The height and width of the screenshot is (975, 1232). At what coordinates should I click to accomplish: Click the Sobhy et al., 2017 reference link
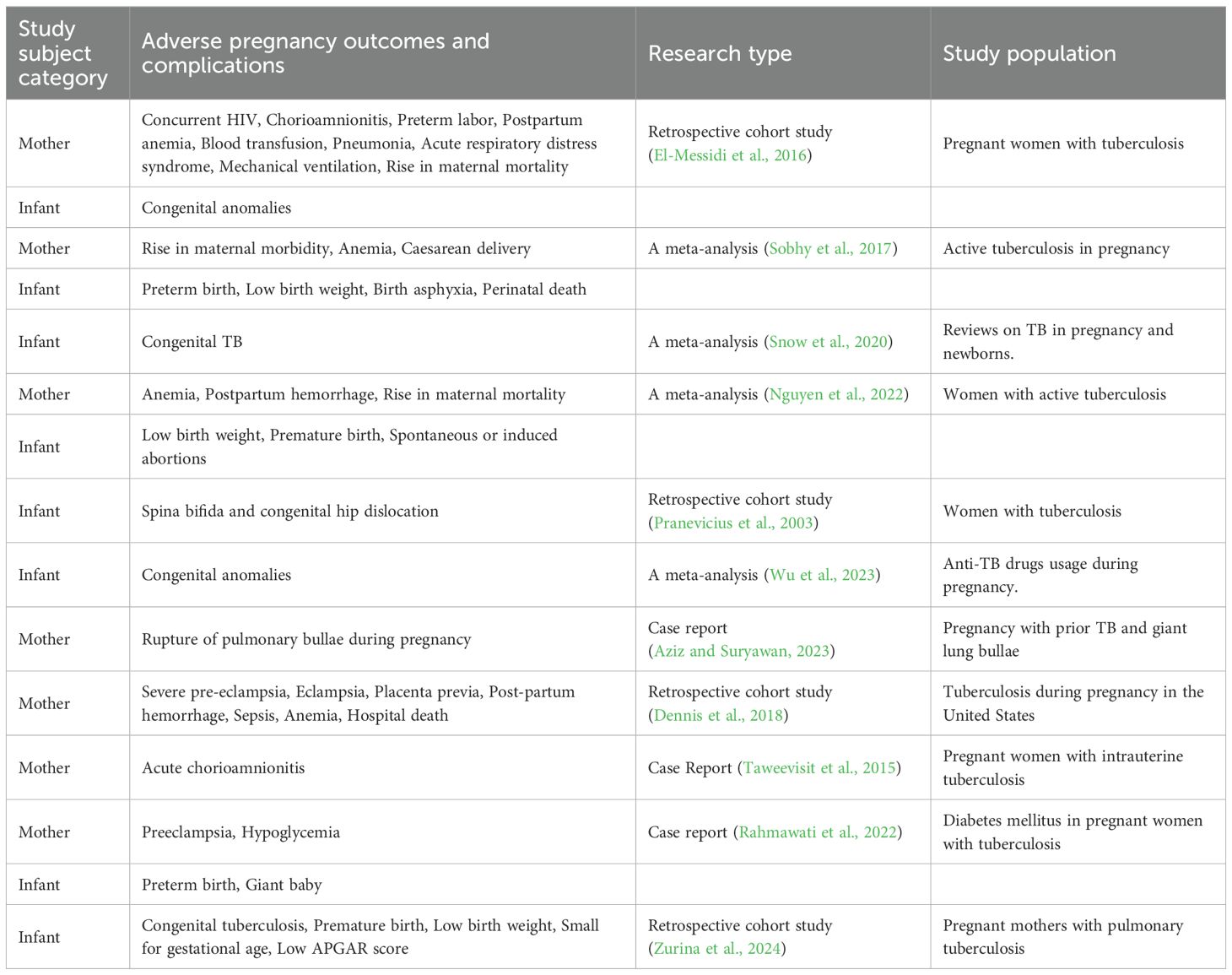830,248
